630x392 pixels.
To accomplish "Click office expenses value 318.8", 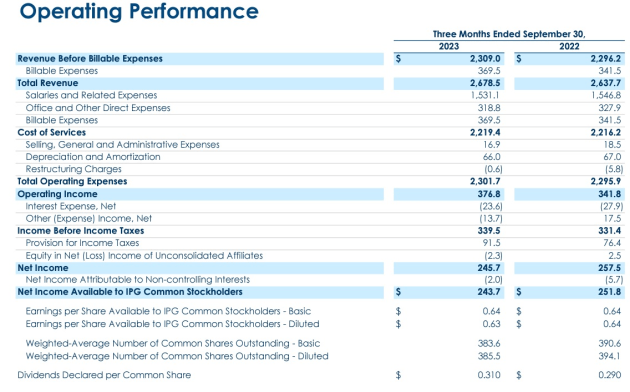I will tap(489, 108).
